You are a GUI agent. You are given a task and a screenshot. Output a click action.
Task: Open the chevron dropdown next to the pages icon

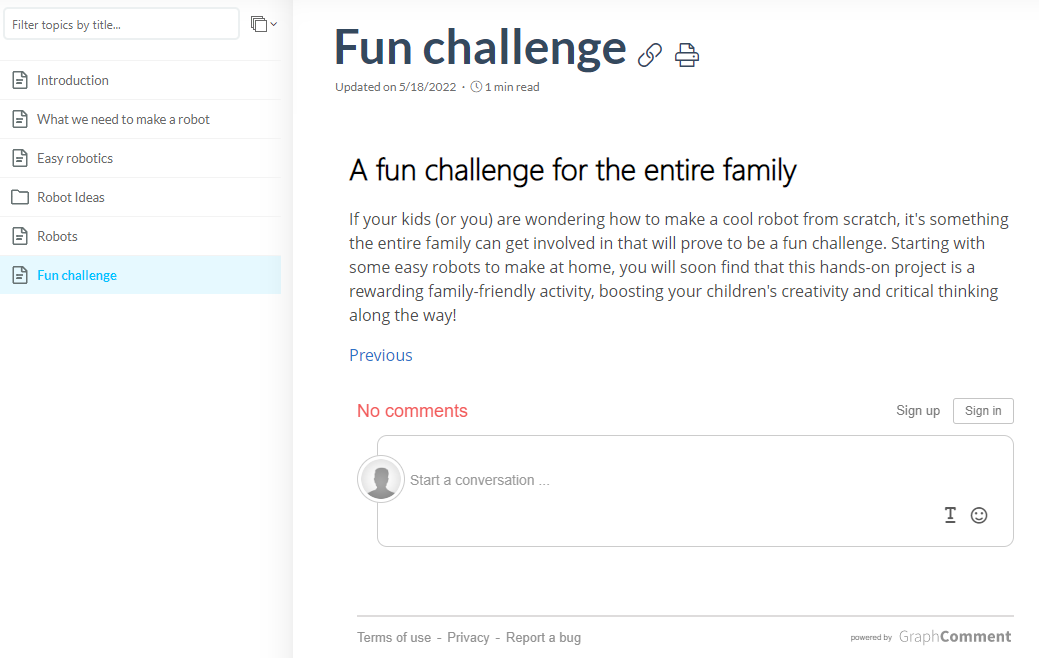click(272, 24)
